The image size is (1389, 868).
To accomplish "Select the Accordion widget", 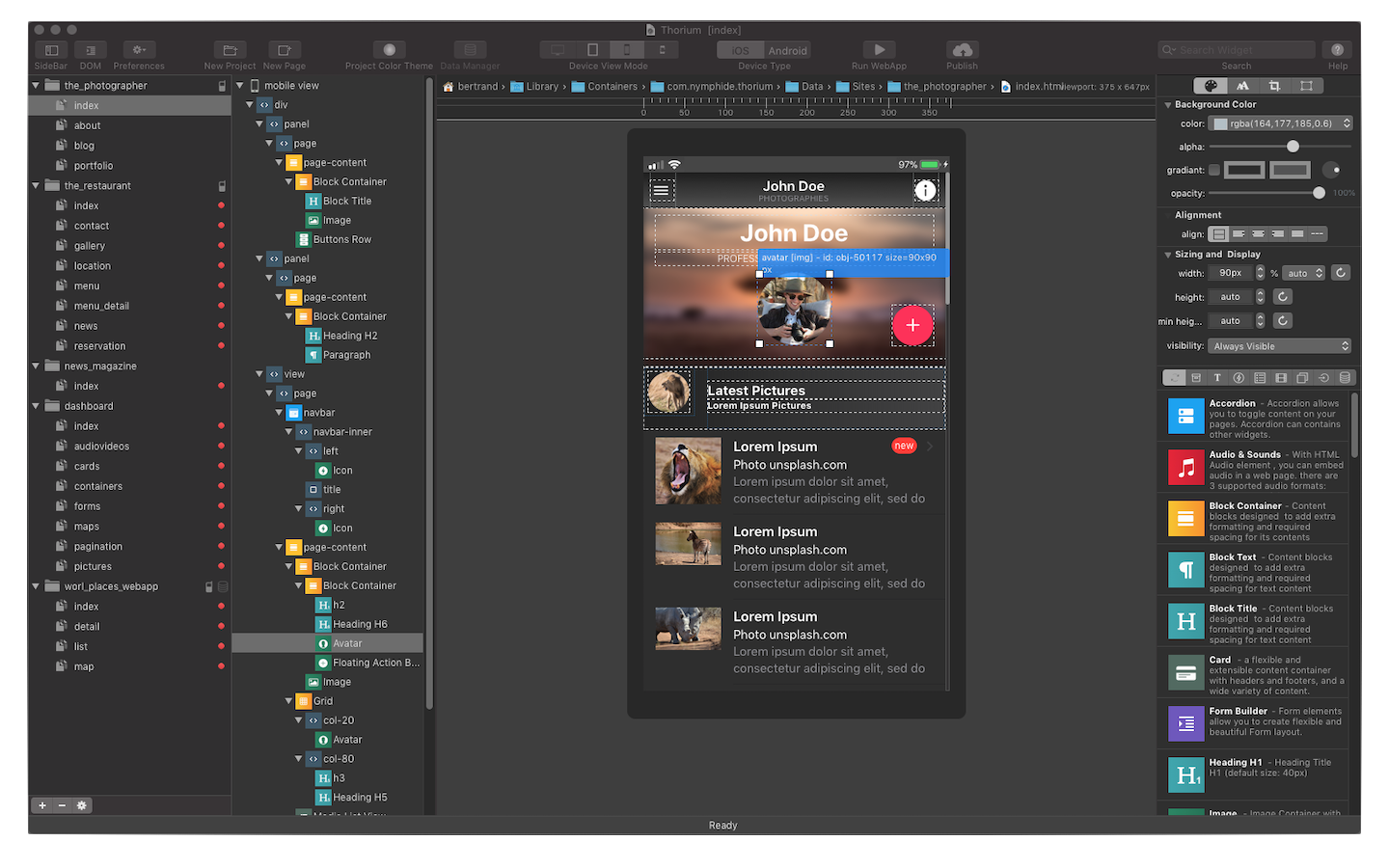I will pos(1255,418).
